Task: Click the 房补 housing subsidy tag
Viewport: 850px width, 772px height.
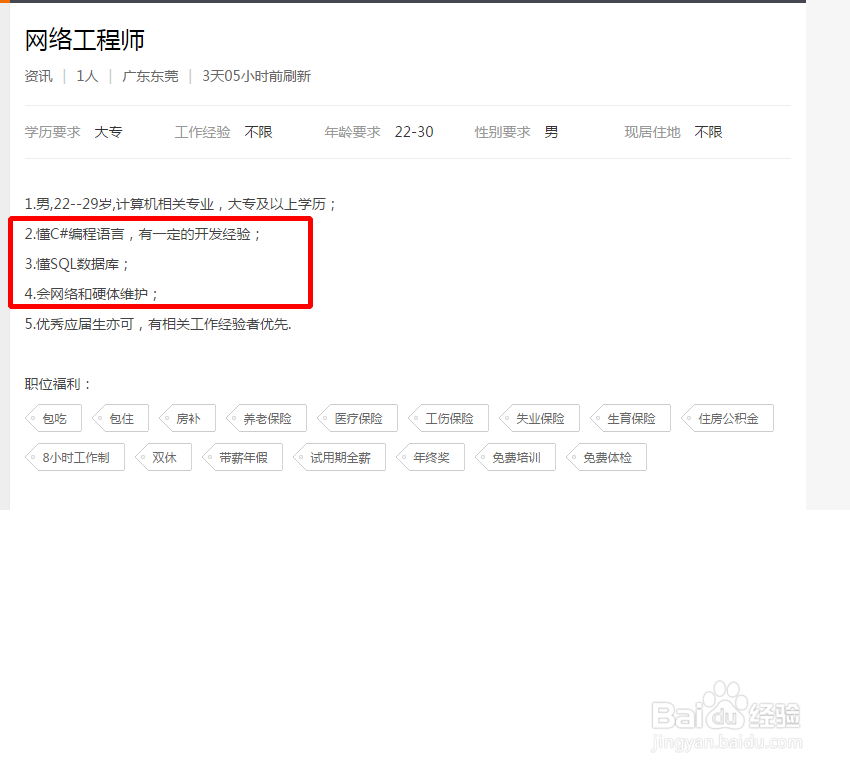Action: [188, 418]
